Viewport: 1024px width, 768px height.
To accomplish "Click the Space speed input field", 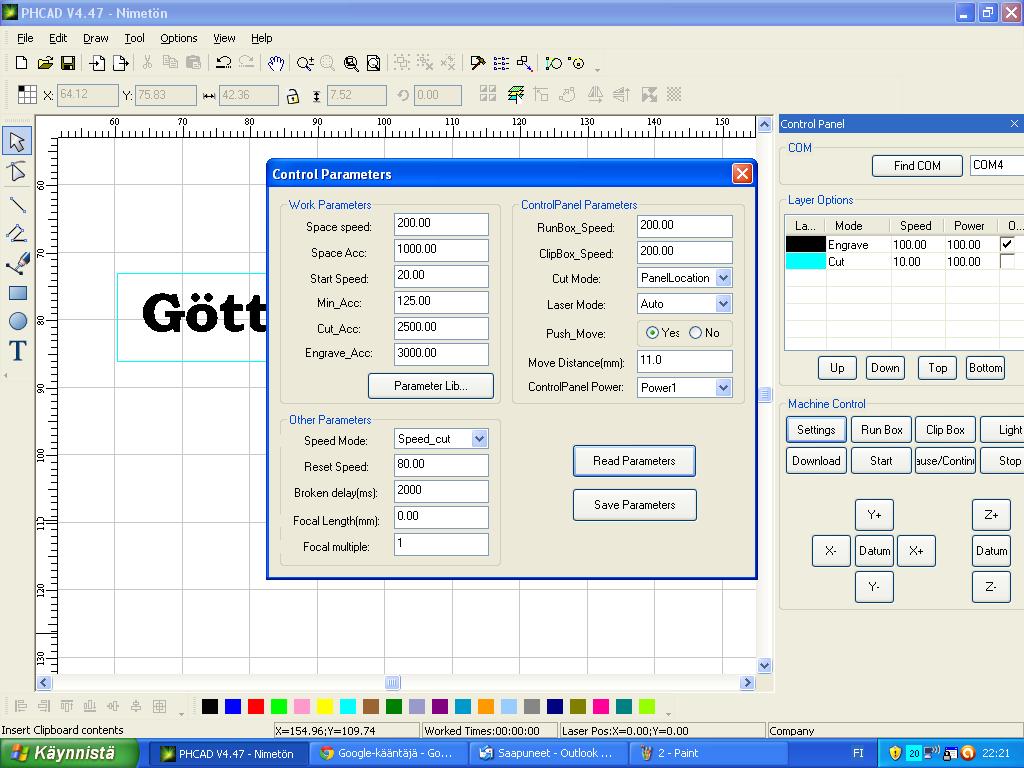I will click(441, 224).
